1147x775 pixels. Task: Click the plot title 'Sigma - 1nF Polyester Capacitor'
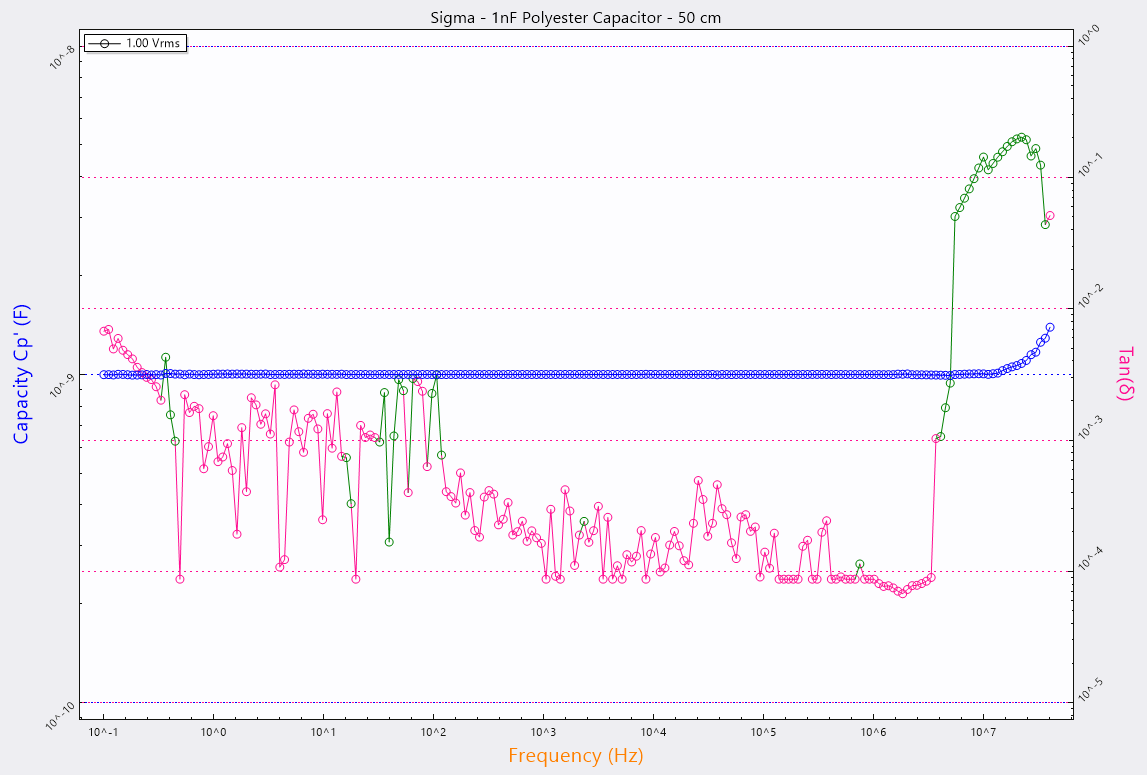point(574,17)
